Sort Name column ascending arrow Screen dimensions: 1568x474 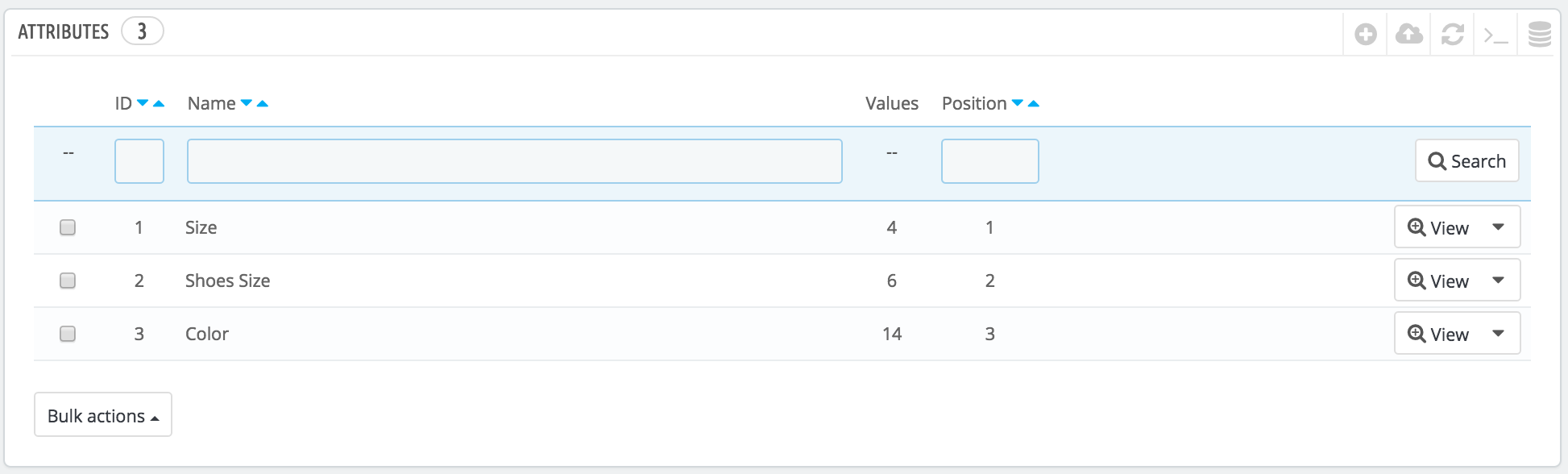point(262,103)
